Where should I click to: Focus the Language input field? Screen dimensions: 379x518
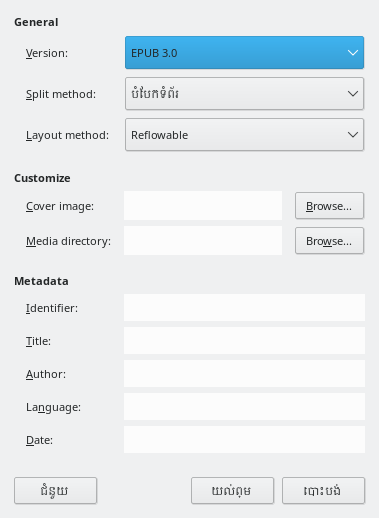point(244,407)
